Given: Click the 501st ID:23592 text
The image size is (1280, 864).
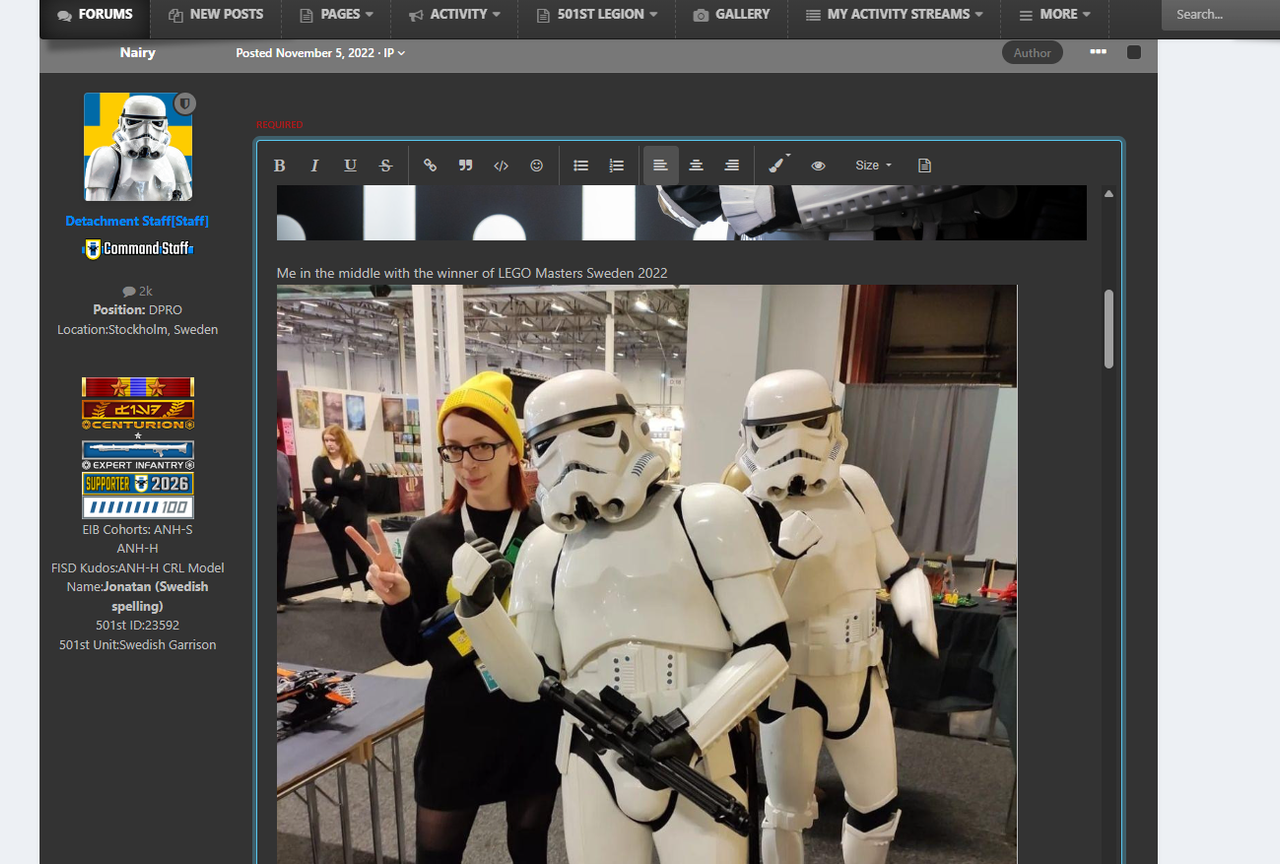Looking at the screenshot, I should [x=138, y=626].
